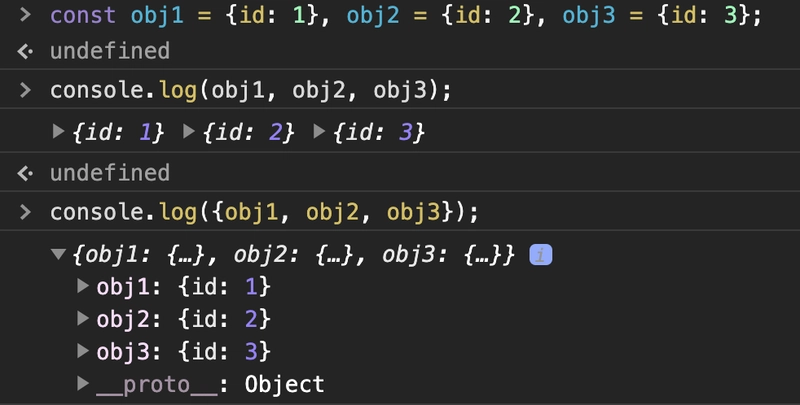Viewport: 800px width, 405px height.
Task: Click the blue info icon badge
Action: pos(541,255)
